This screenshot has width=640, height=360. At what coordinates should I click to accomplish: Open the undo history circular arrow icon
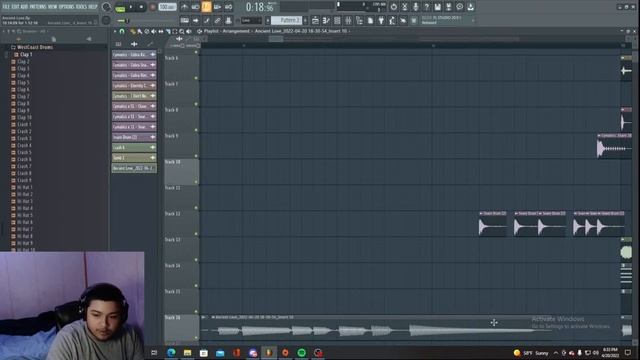click(x=393, y=7)
